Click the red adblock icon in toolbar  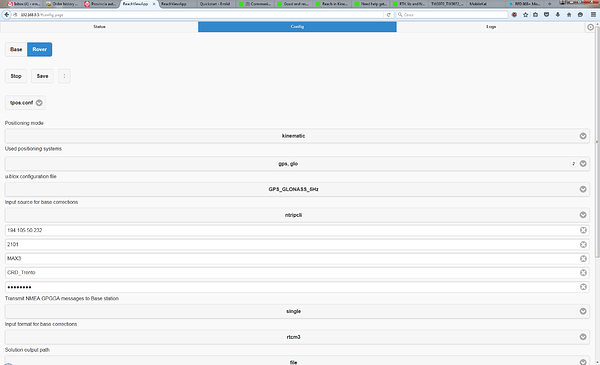514,15
